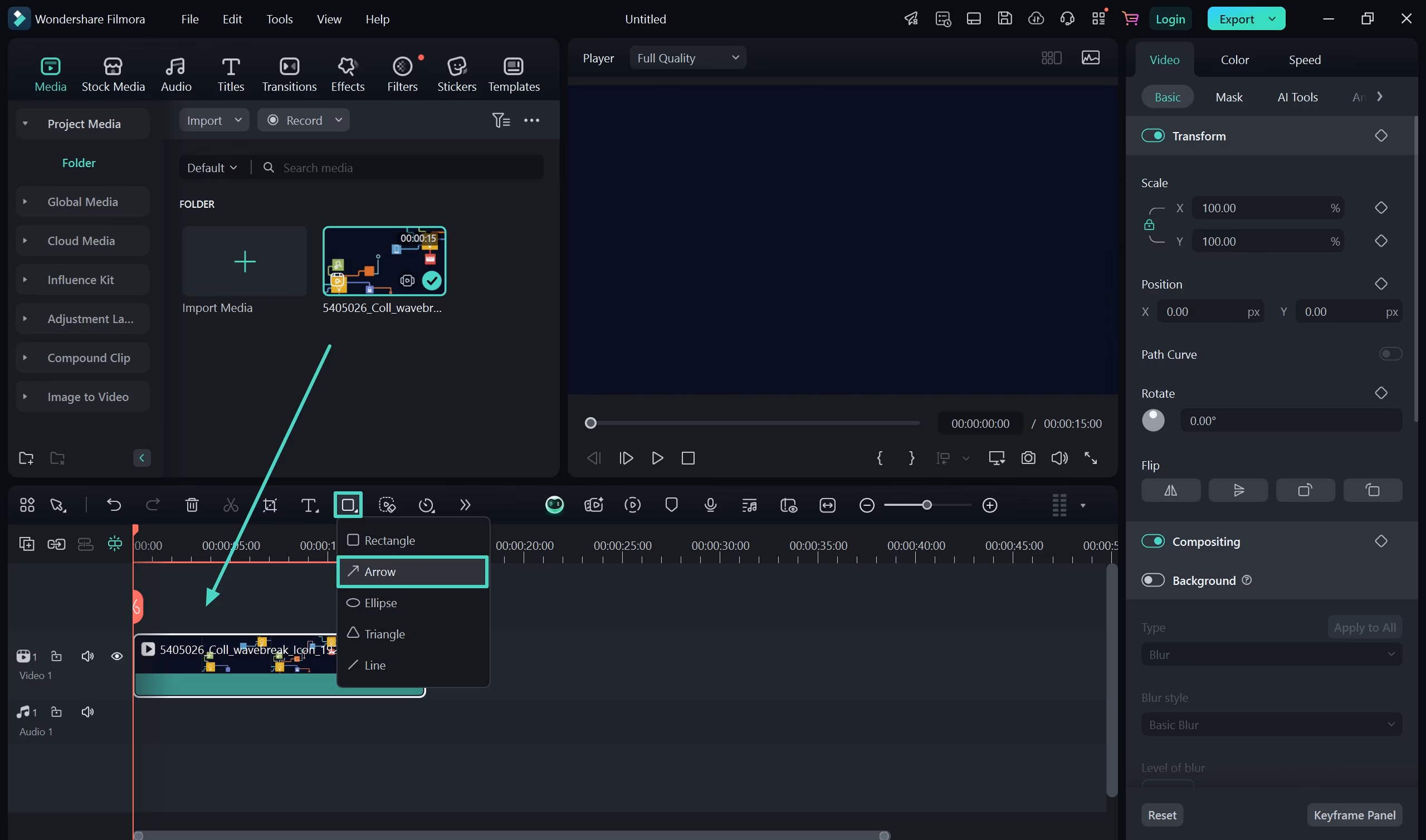This screenshot has height=840, width=1426.
Task: Toggle the Transform switch off
Action: coord(1152,136)
